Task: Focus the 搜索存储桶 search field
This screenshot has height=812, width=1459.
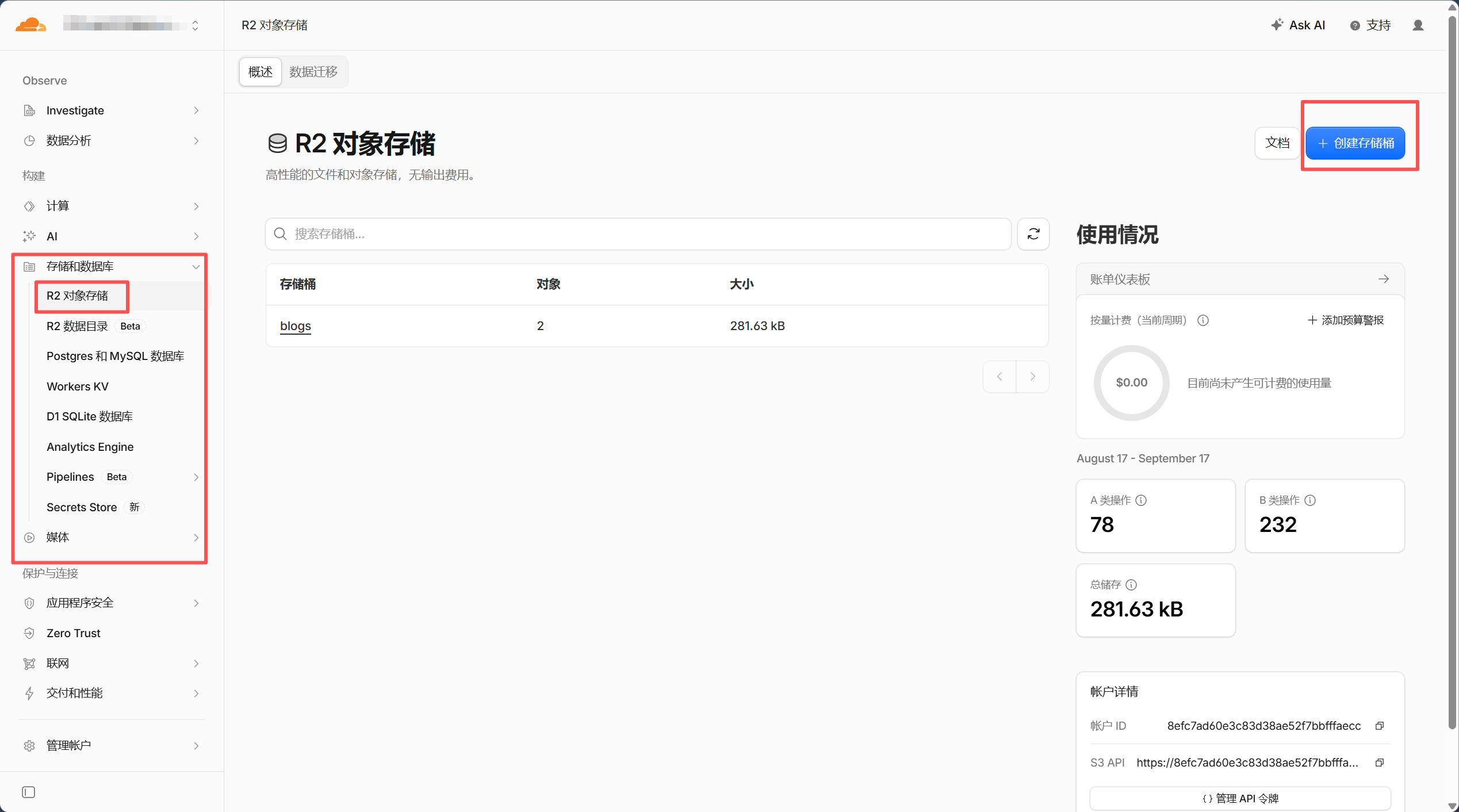Action: pos(638,233)
